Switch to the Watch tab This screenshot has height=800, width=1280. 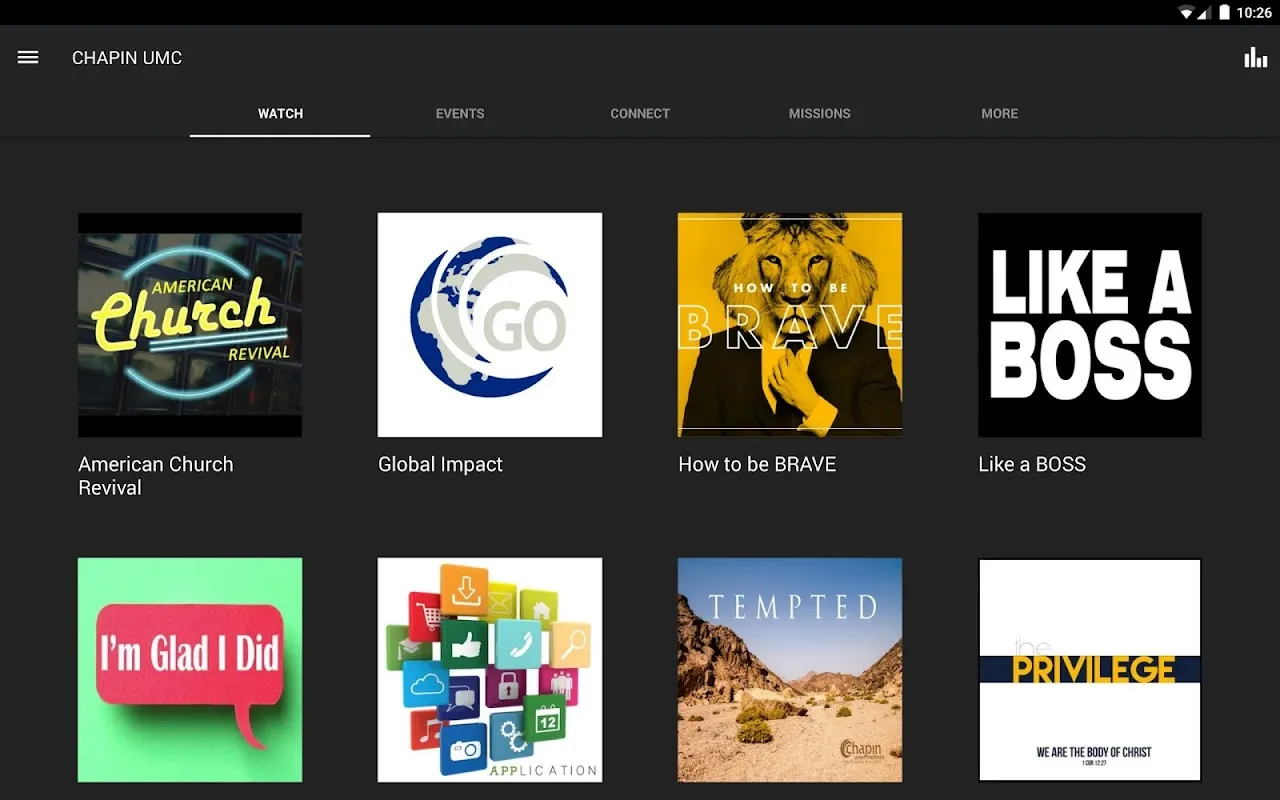pos(280,114)
